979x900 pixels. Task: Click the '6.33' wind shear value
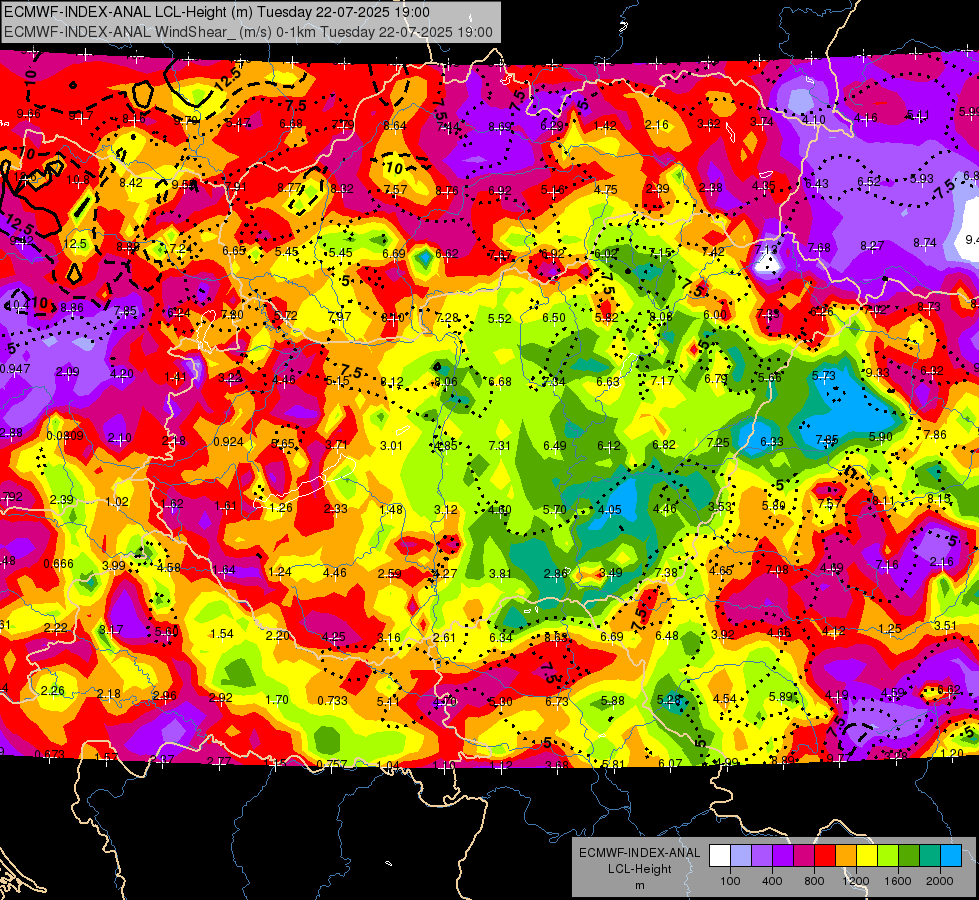click(772, 442)
